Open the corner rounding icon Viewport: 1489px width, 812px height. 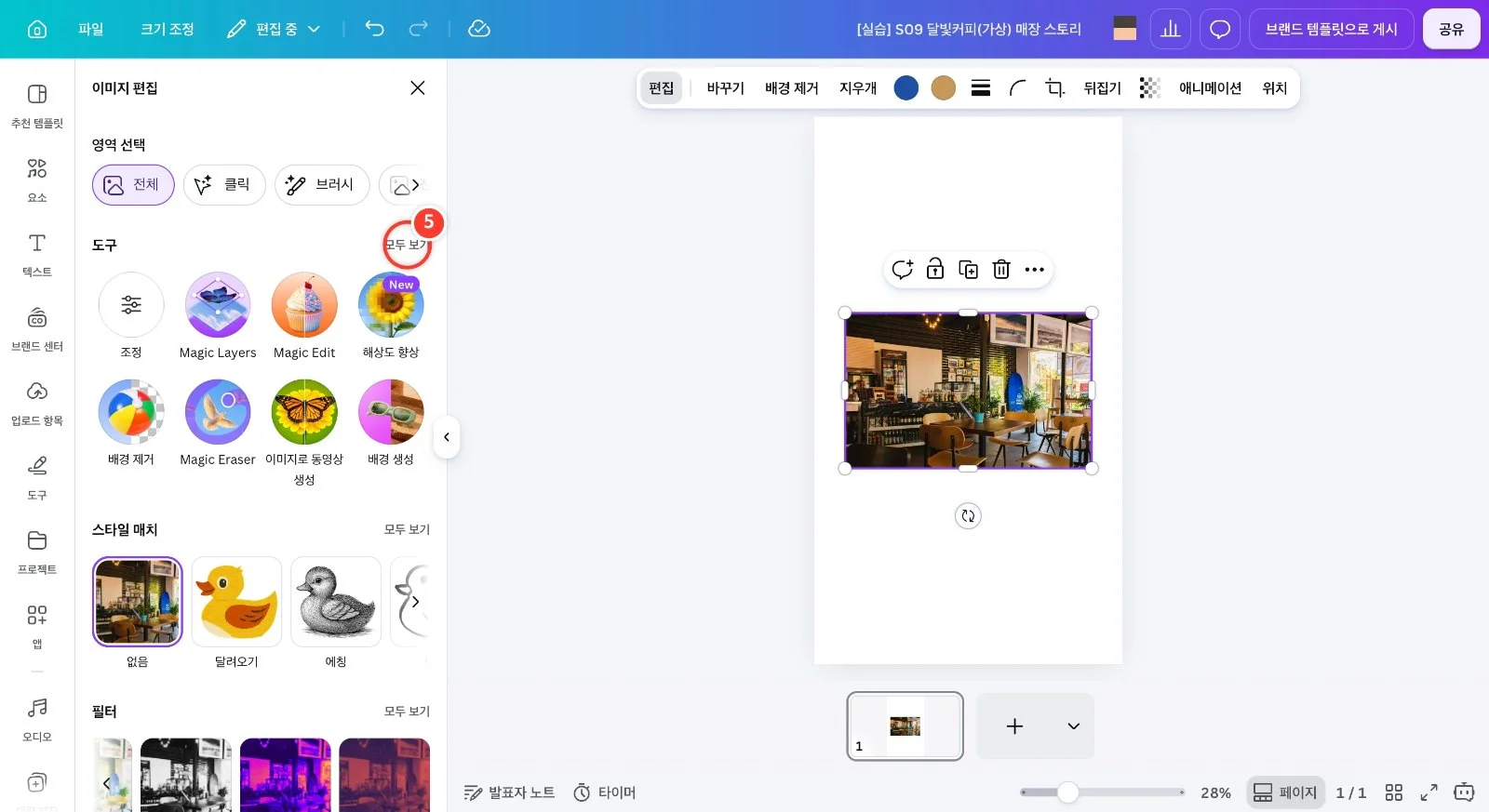pyautogui.click(x=1018, y=87)
